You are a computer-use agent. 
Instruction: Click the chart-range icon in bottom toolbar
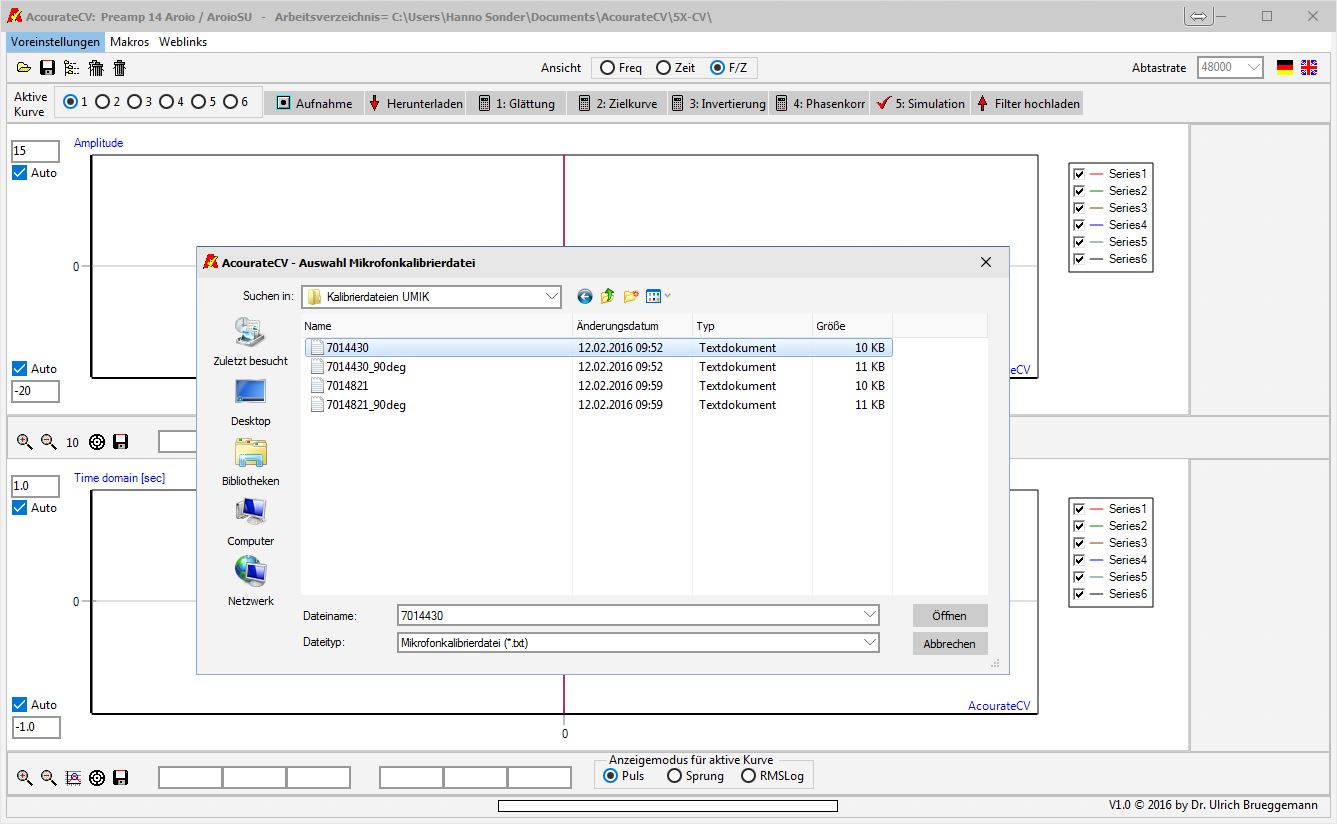[72, 778]
